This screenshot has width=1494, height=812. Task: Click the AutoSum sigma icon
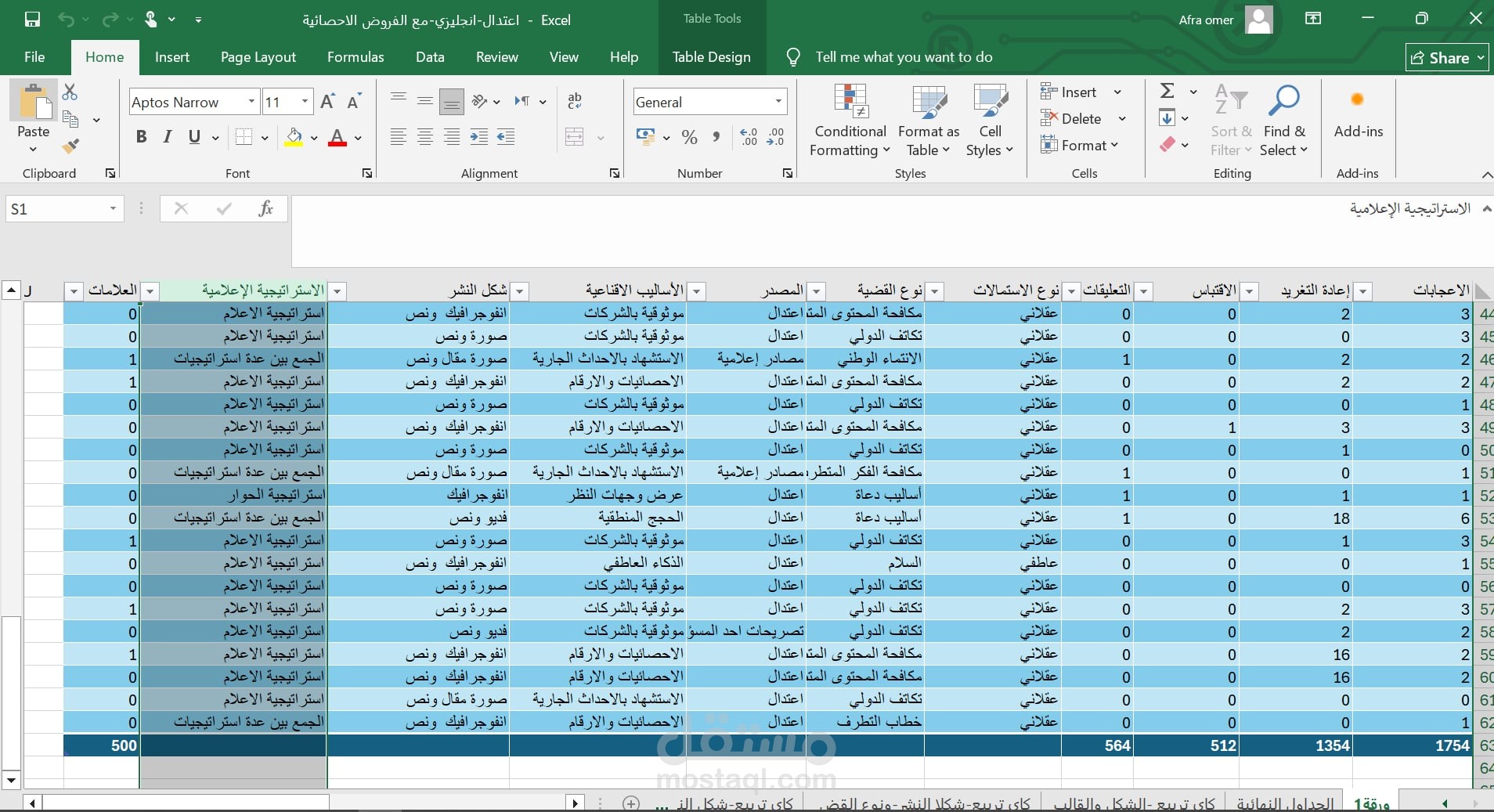tap(1167, 92)
